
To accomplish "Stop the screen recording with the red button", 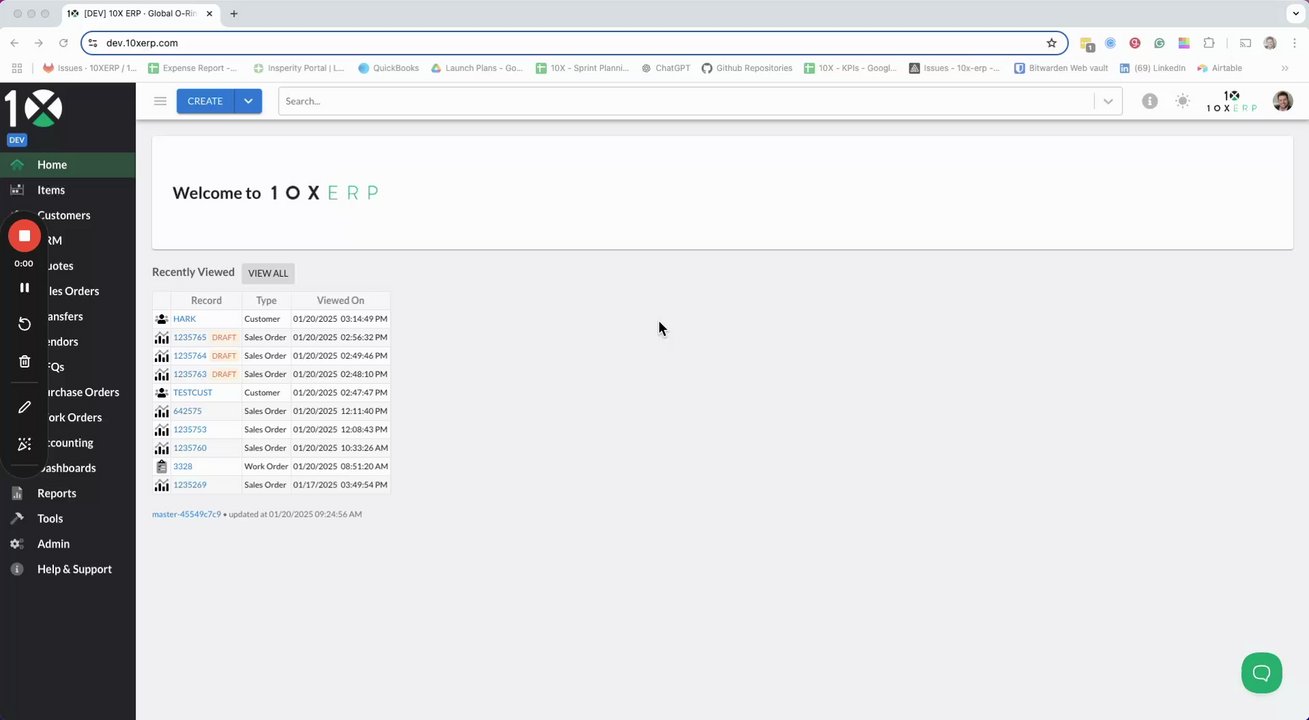I will [x=24, y=236].
